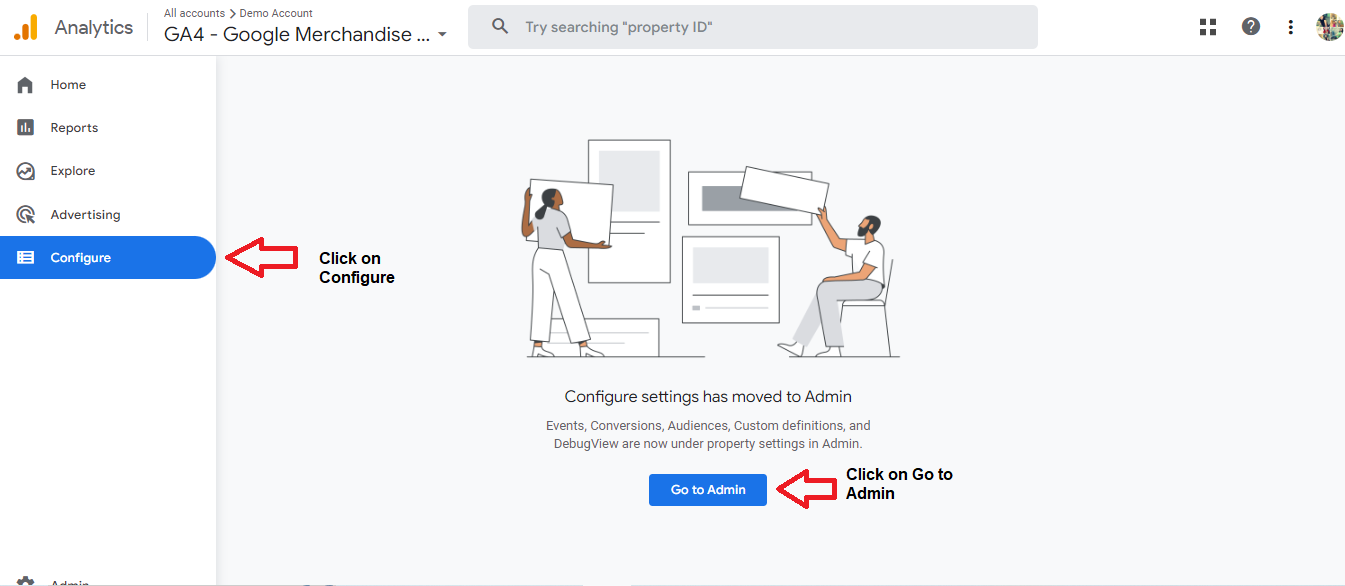Screen dimensions: 1345x586
Task: Click the Demo Account breadcrumb
Action: click(276, 13)
